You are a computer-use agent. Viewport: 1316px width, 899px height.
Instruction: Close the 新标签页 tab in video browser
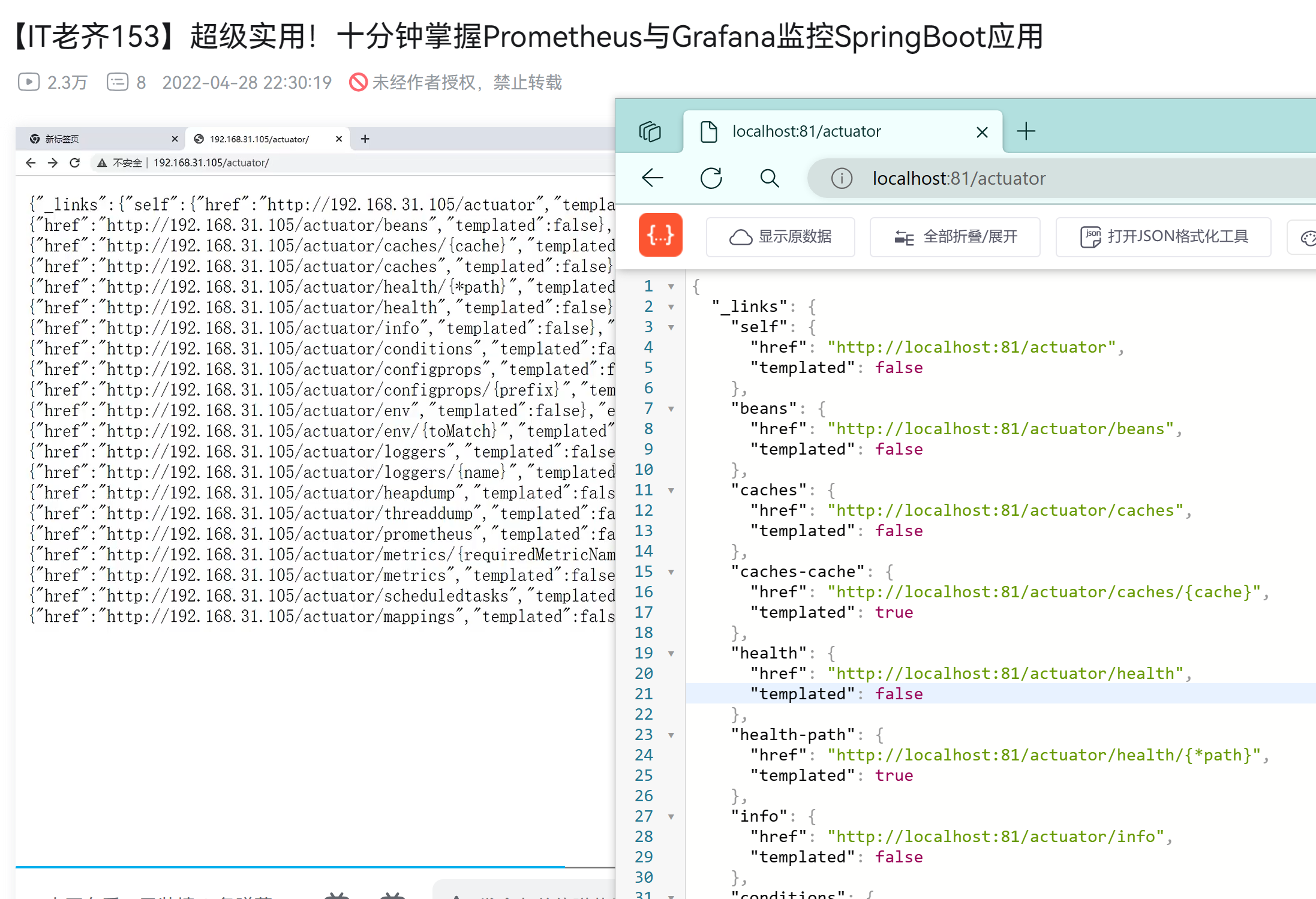click(175, 139)
